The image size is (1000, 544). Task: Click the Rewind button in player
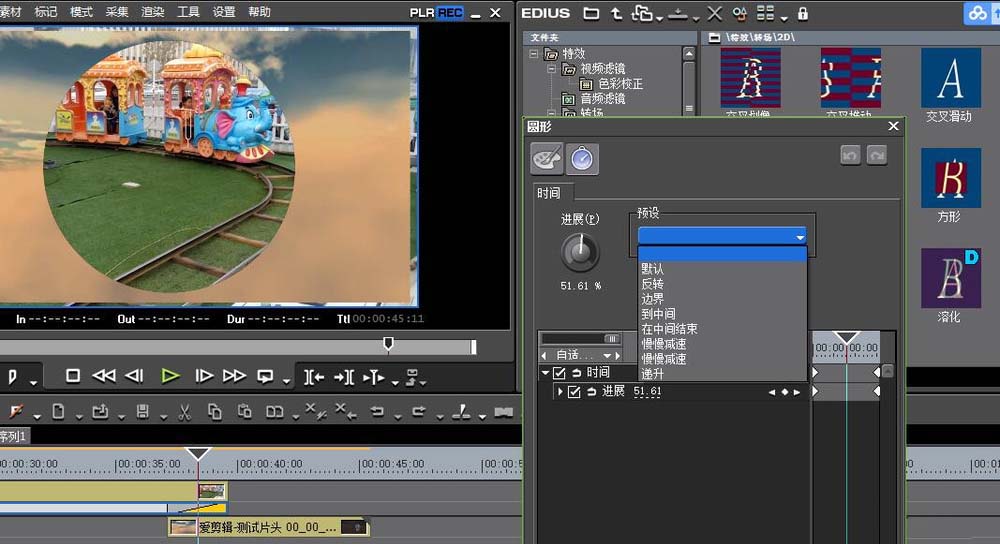pyautogui.click(x=103, y=376)
